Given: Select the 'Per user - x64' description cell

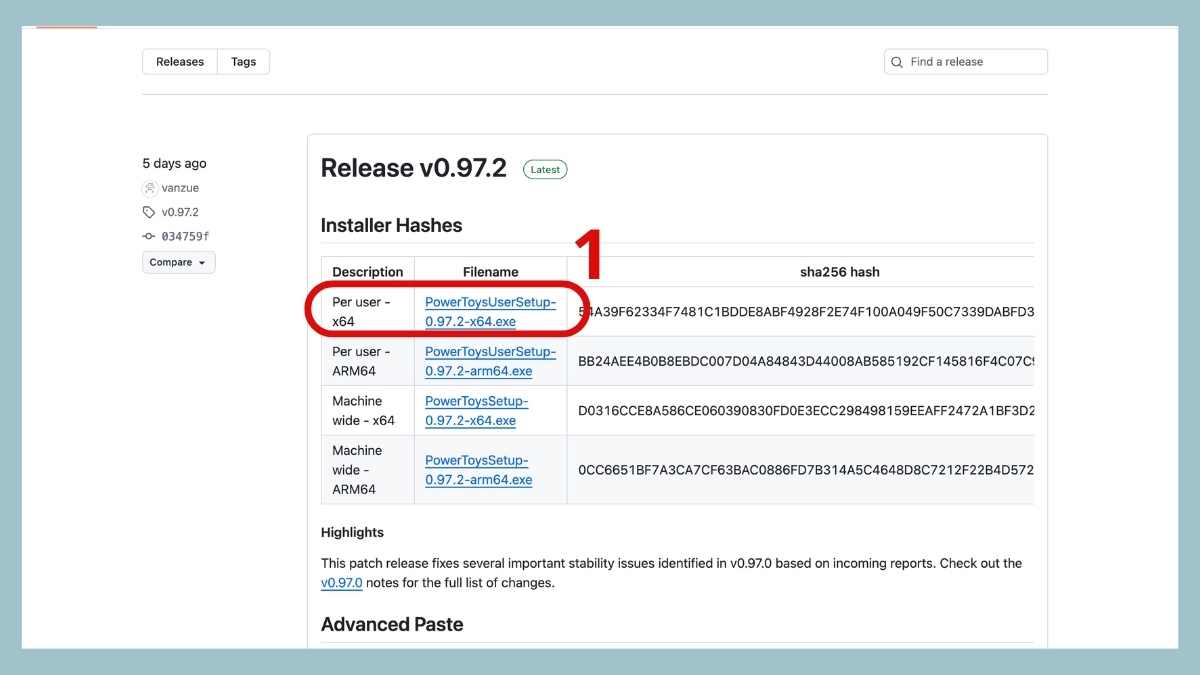Looking at the screenshot, I should pyautogui.click(x=368, y=312).
